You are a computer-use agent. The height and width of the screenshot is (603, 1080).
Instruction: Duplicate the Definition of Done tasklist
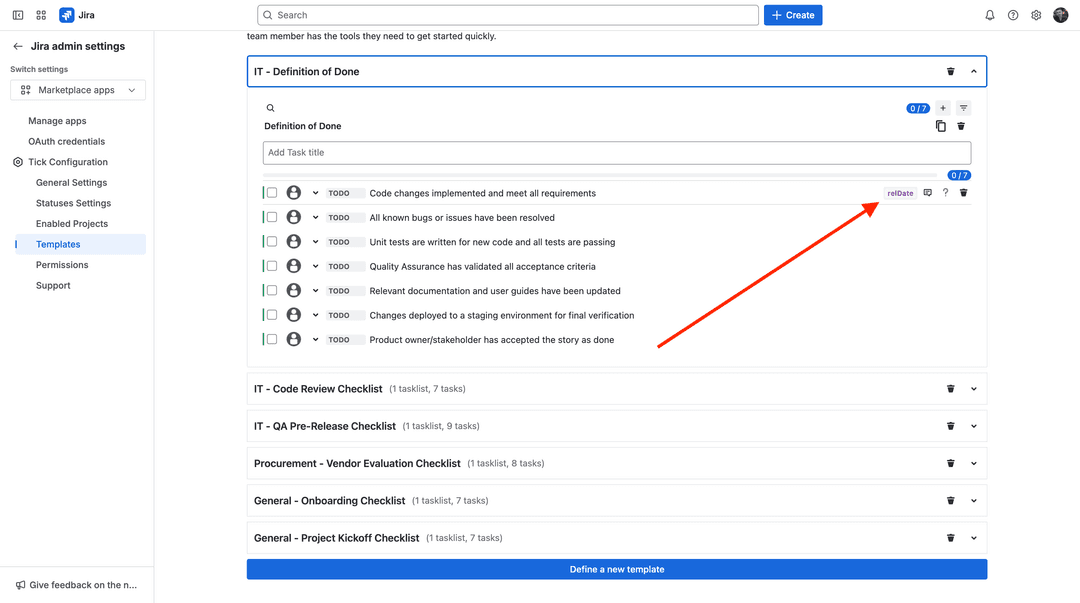[x=941, y=126]
